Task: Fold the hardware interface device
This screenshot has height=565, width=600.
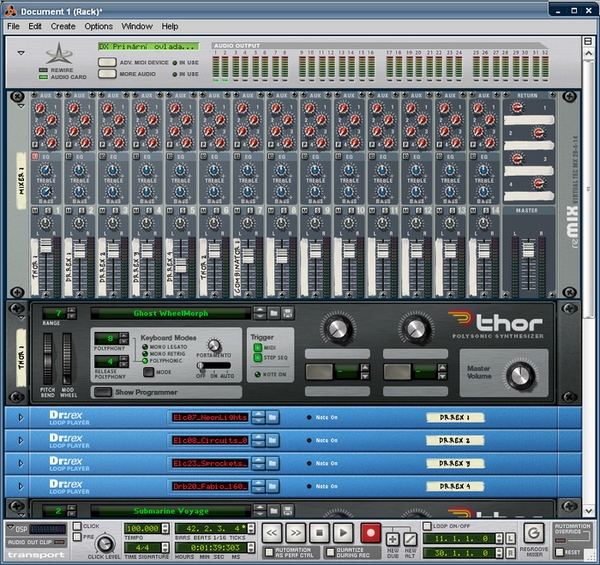Action: pos(21,53)
